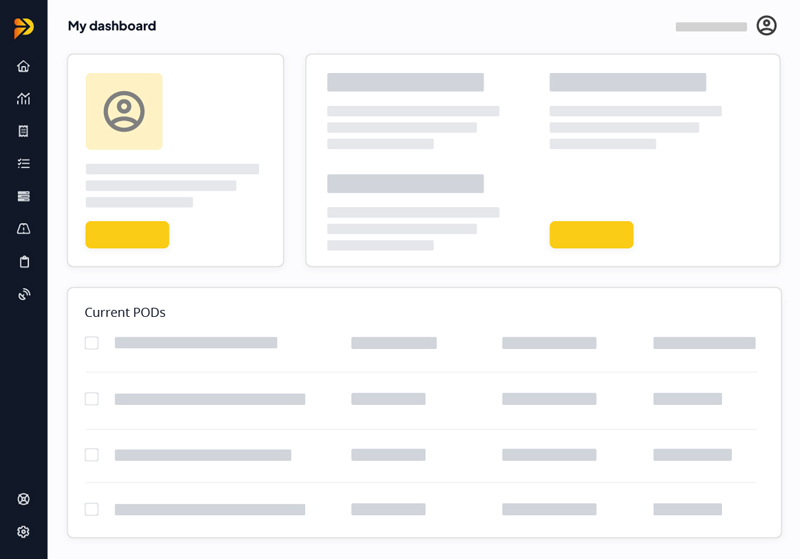Click the username placeholder beside the account icon
Image resolution: width=800 pixels, height=559 pixels.
(x=711, y=27)
